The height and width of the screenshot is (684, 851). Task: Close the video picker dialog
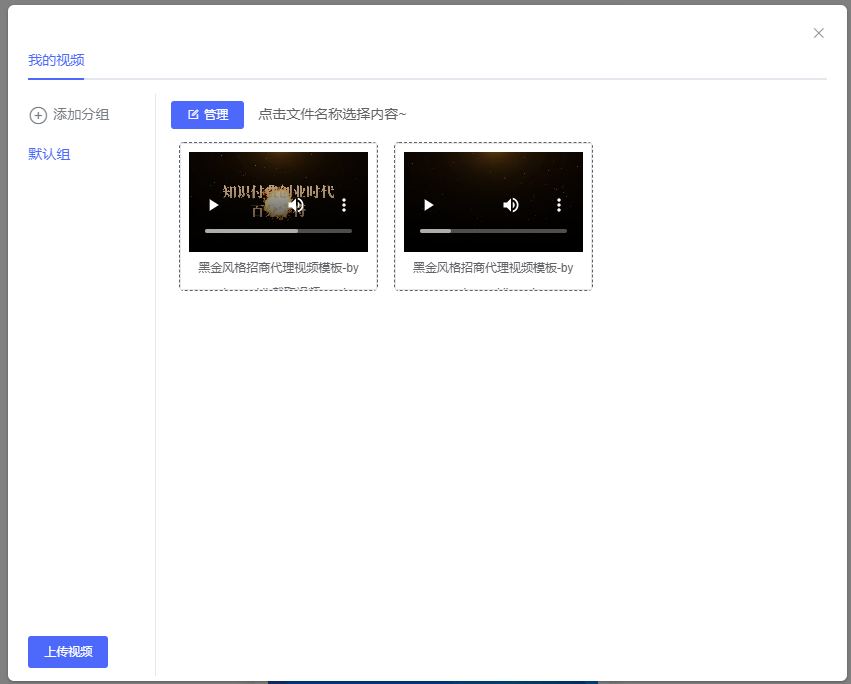pos(819,33)
